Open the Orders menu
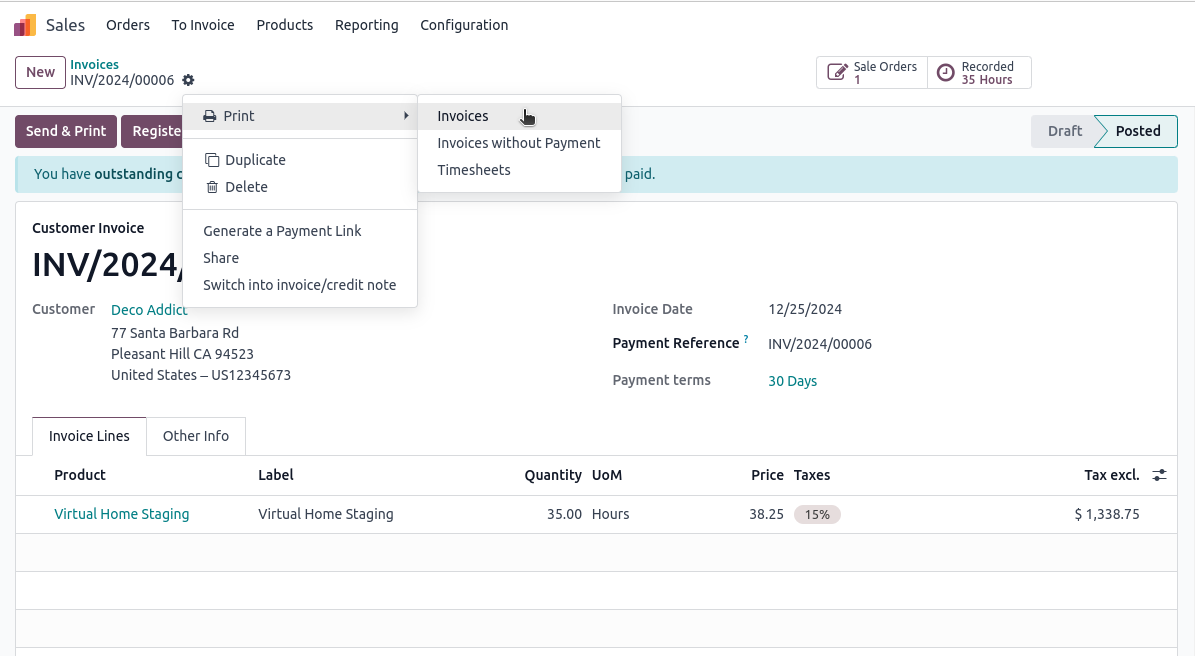Image resolution: width=1195 pixels, height=656 pixels. (x=128, y=25)
